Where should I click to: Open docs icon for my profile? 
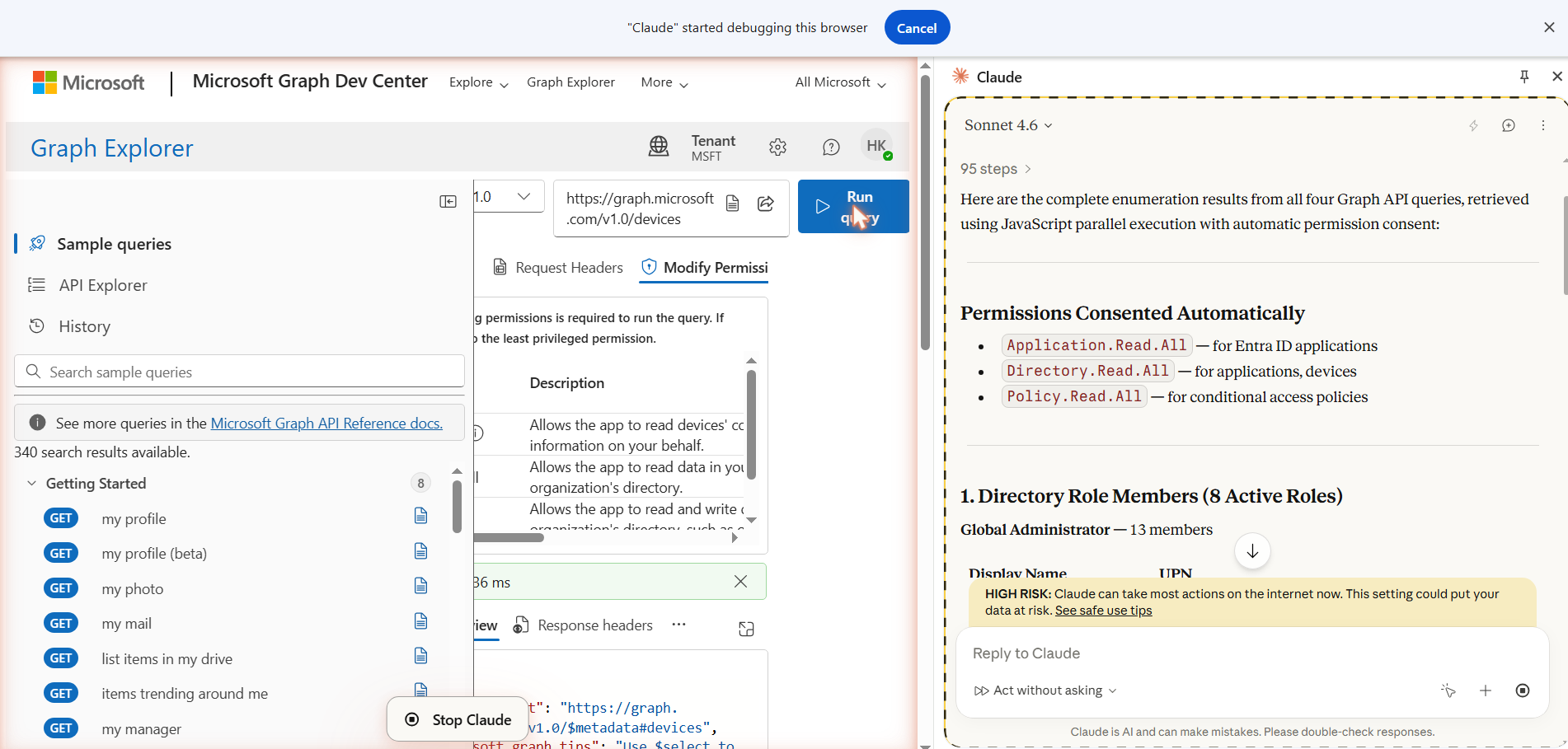(x=420, y=516)
